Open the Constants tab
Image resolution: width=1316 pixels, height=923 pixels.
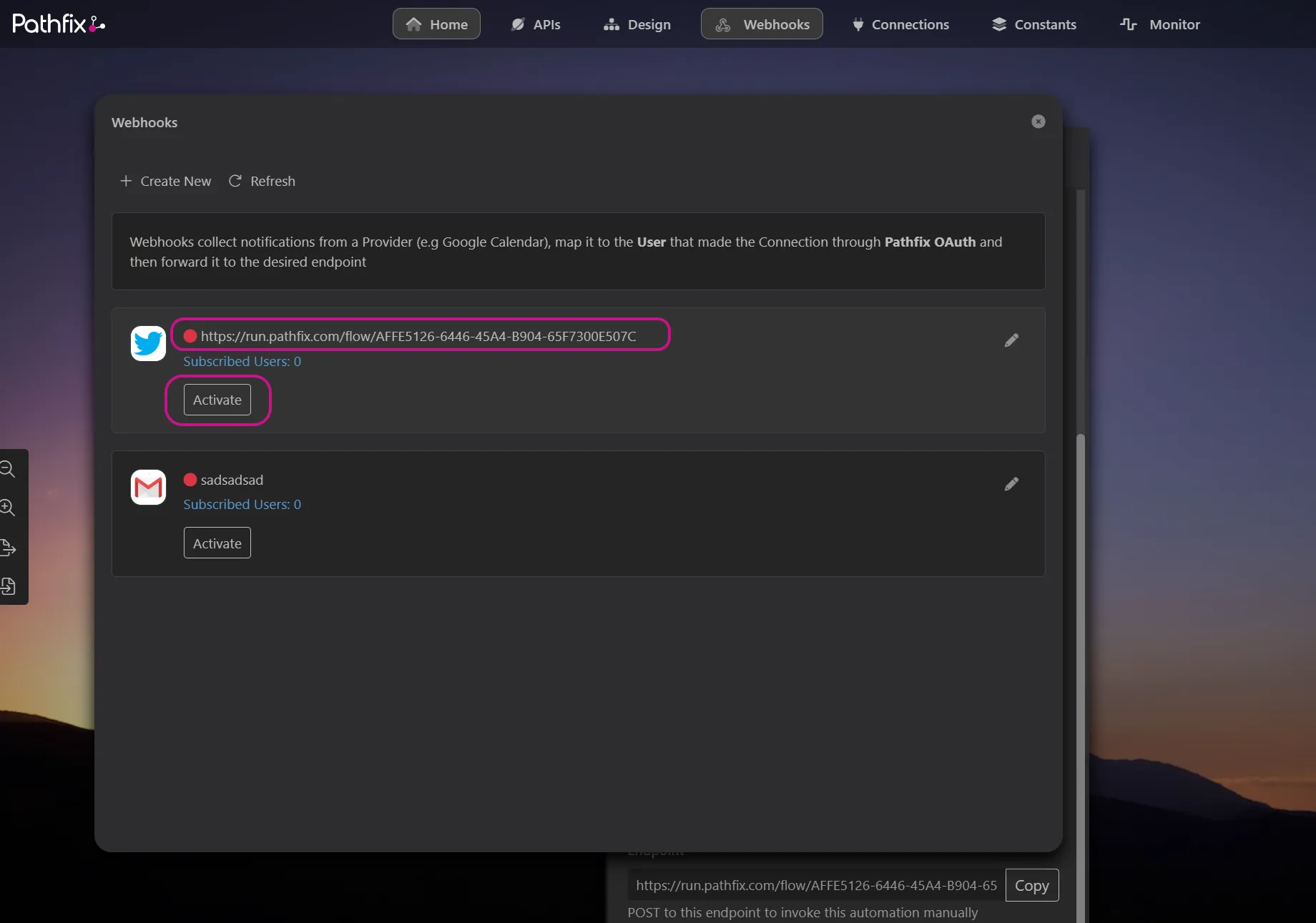[1033, 24]
